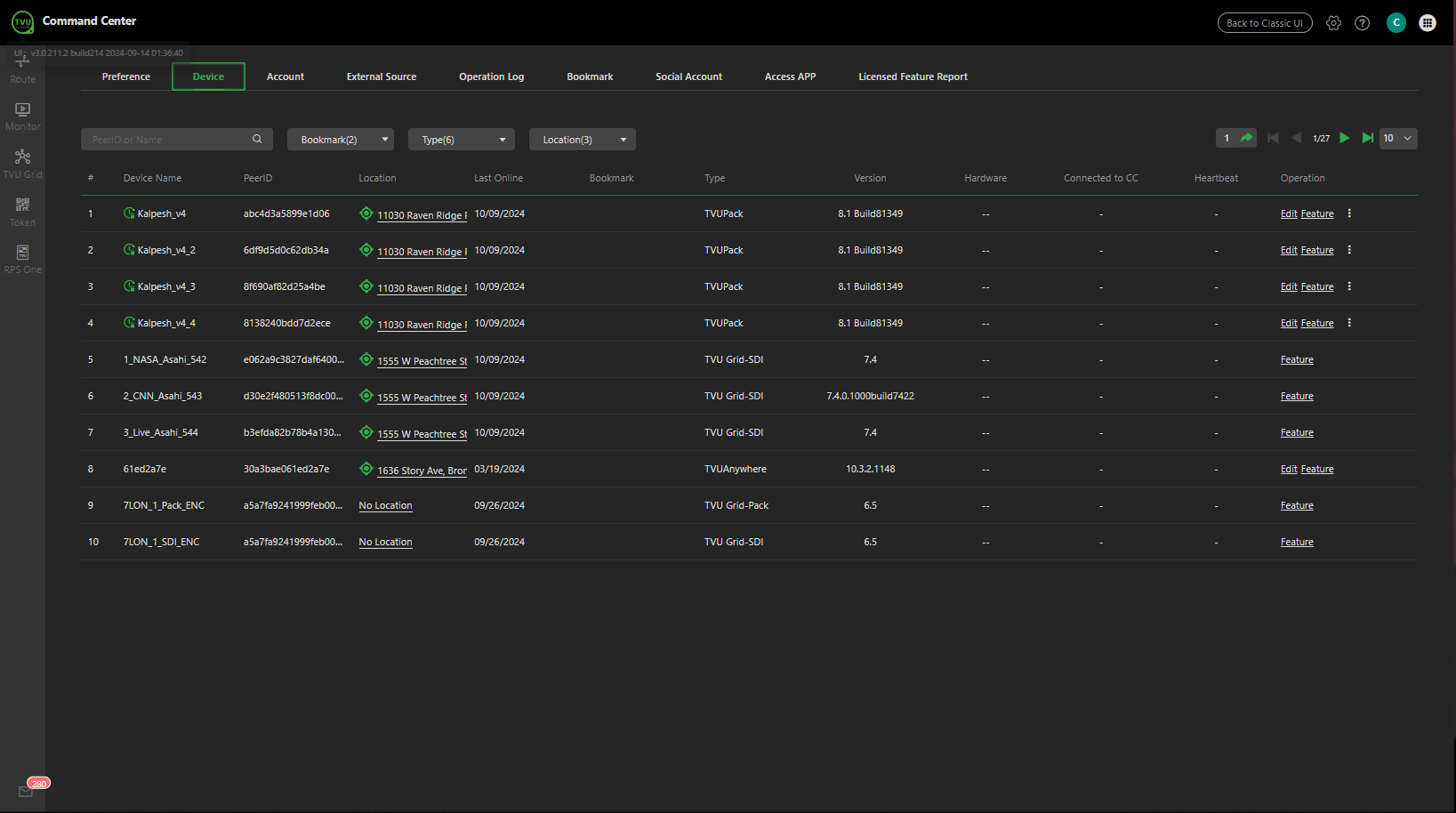This screenshot has height=813, width=1456.
Task: Click the help question mark icon
Action: tap(1362, 23)
